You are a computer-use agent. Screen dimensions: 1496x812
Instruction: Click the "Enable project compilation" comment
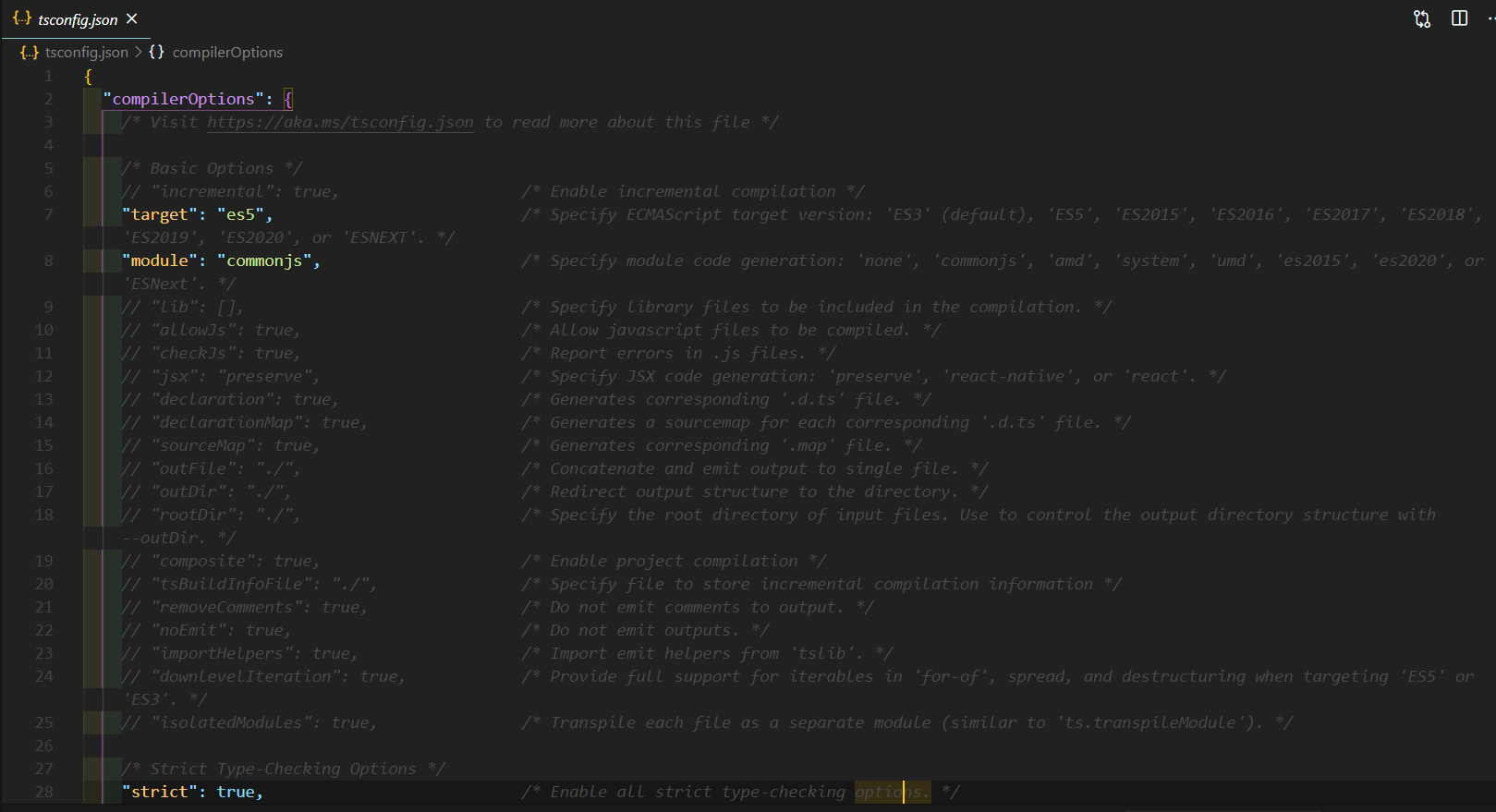coord(674,561)
